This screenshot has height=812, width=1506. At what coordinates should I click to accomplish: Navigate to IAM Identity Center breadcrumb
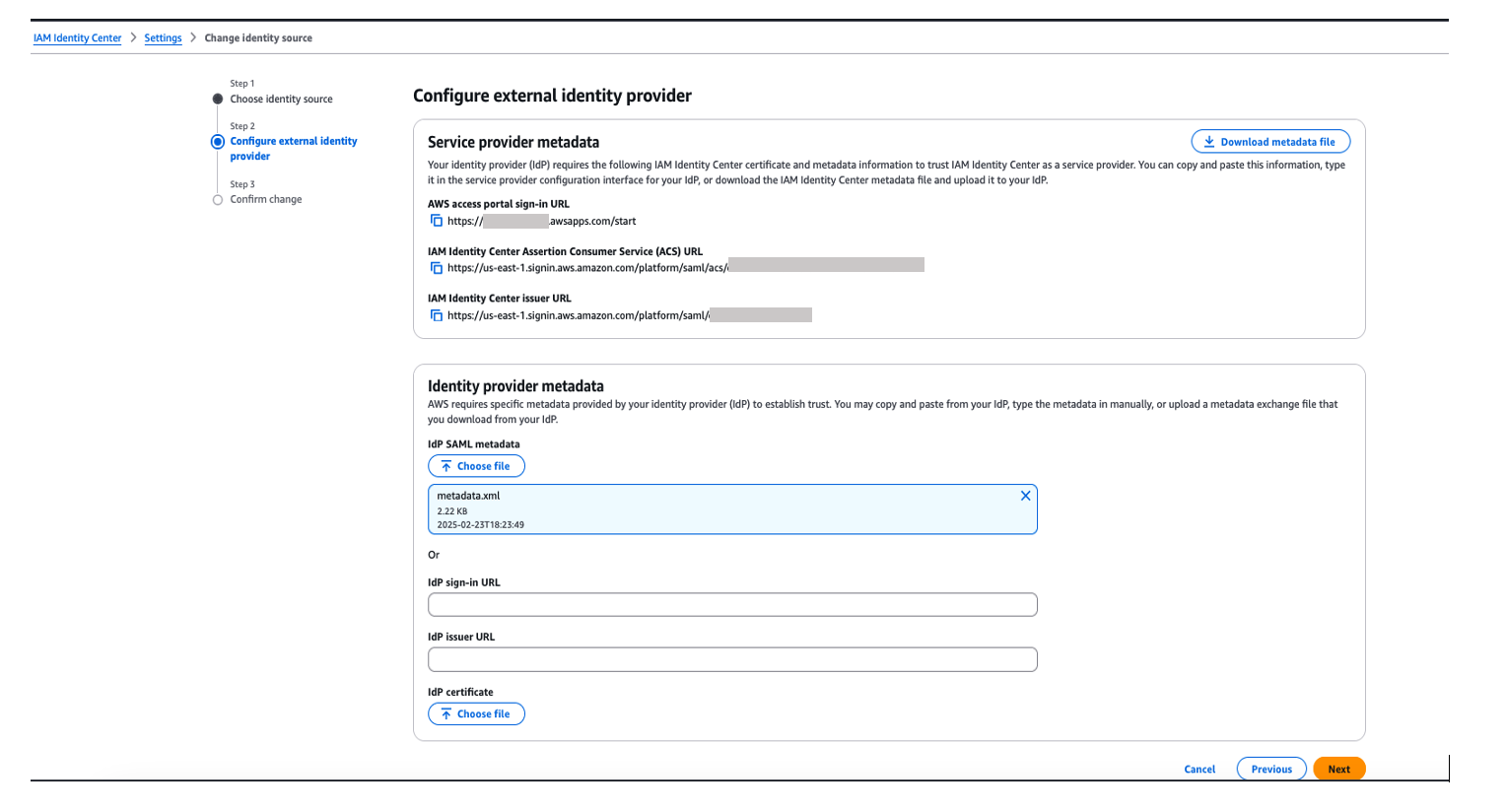click(x=77, y=37)
